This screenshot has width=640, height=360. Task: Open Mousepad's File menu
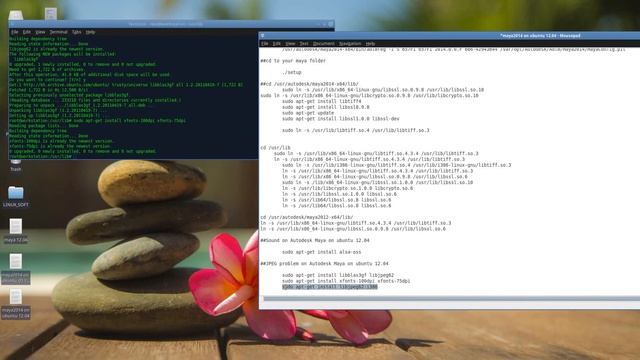point(265,43)
